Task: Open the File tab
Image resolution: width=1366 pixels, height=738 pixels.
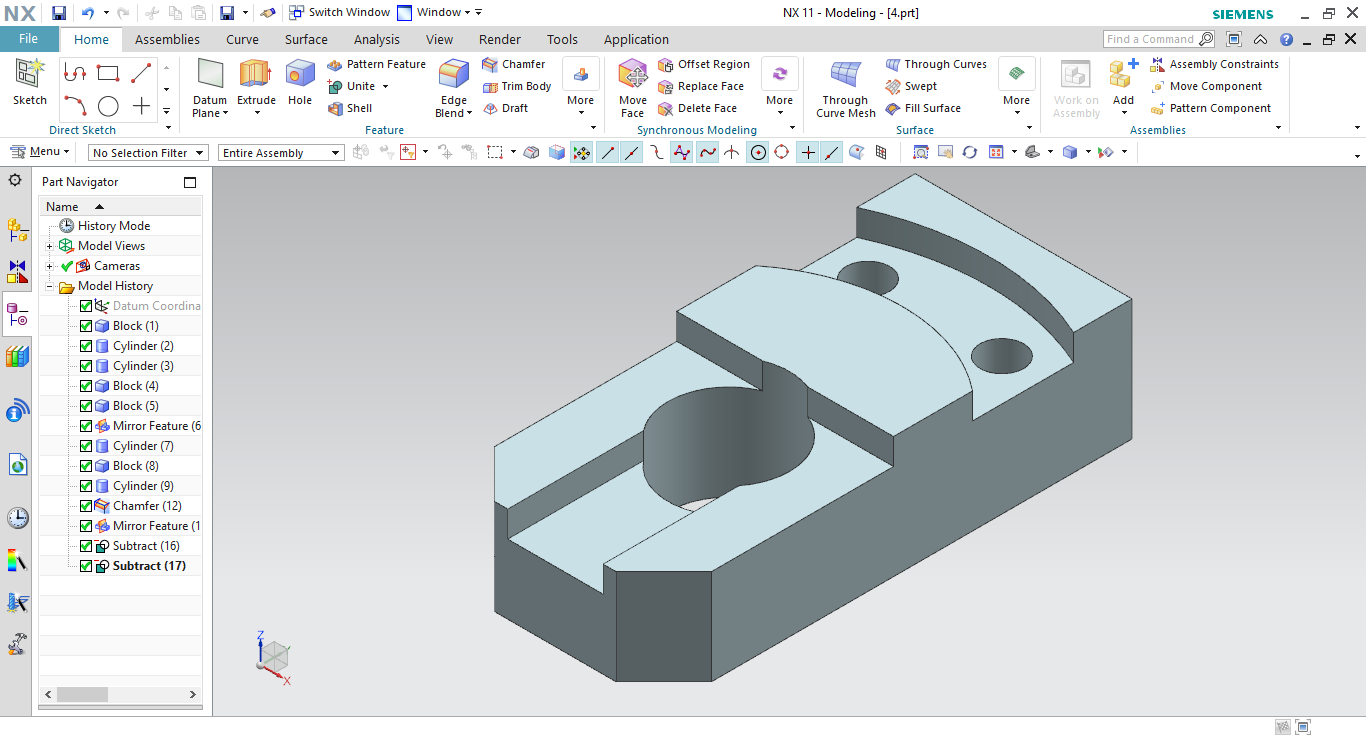Action: [29, 39]
